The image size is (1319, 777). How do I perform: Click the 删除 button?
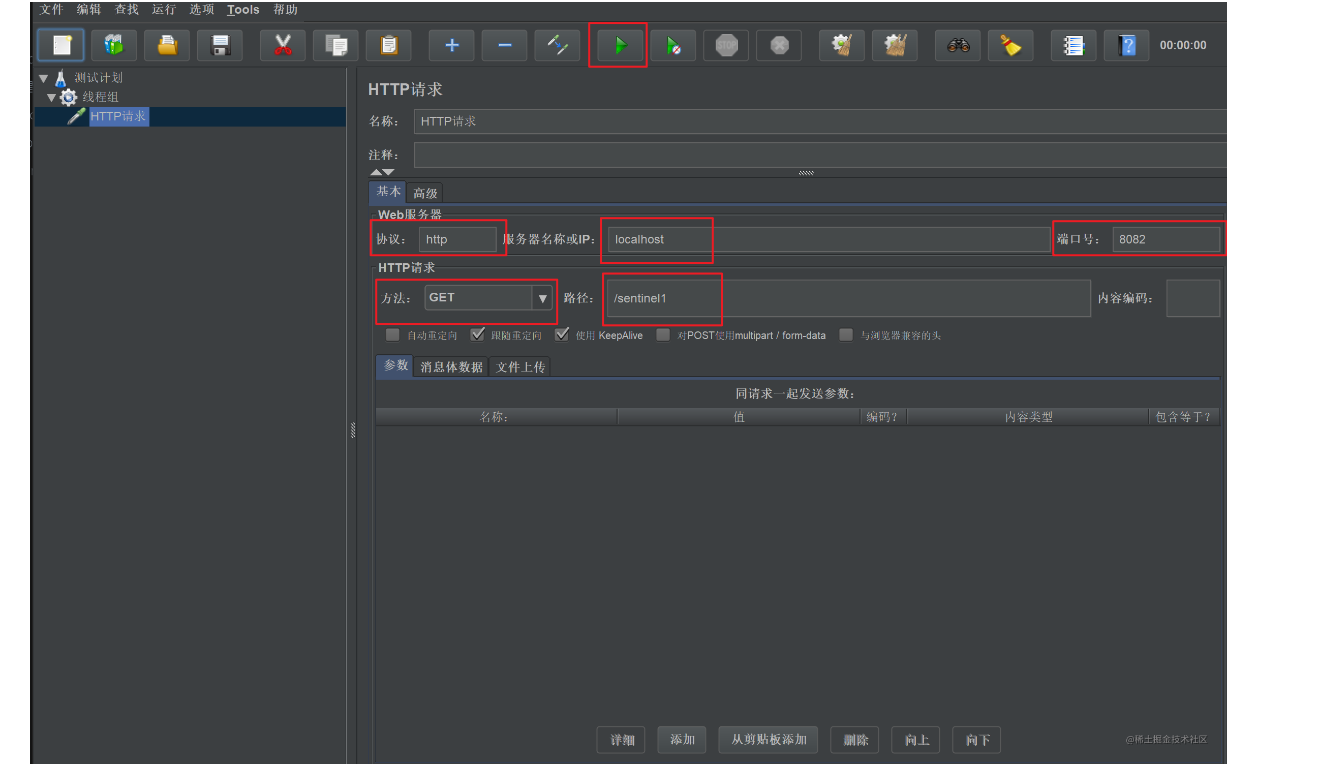(856, 740)
